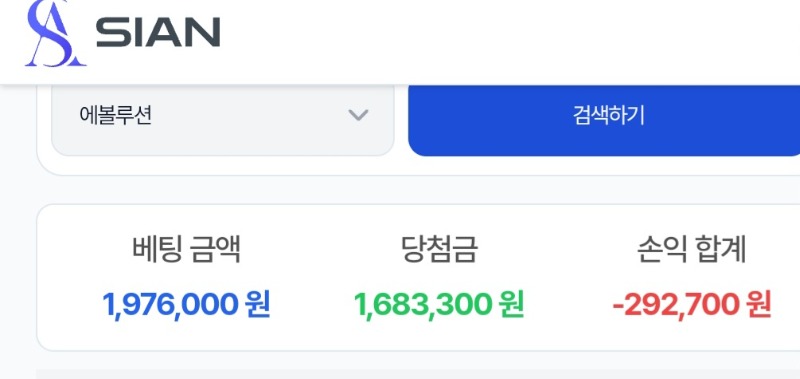800x379 pixels.
Task: Click the 베팅 금액 label
Action: (186, 249)
